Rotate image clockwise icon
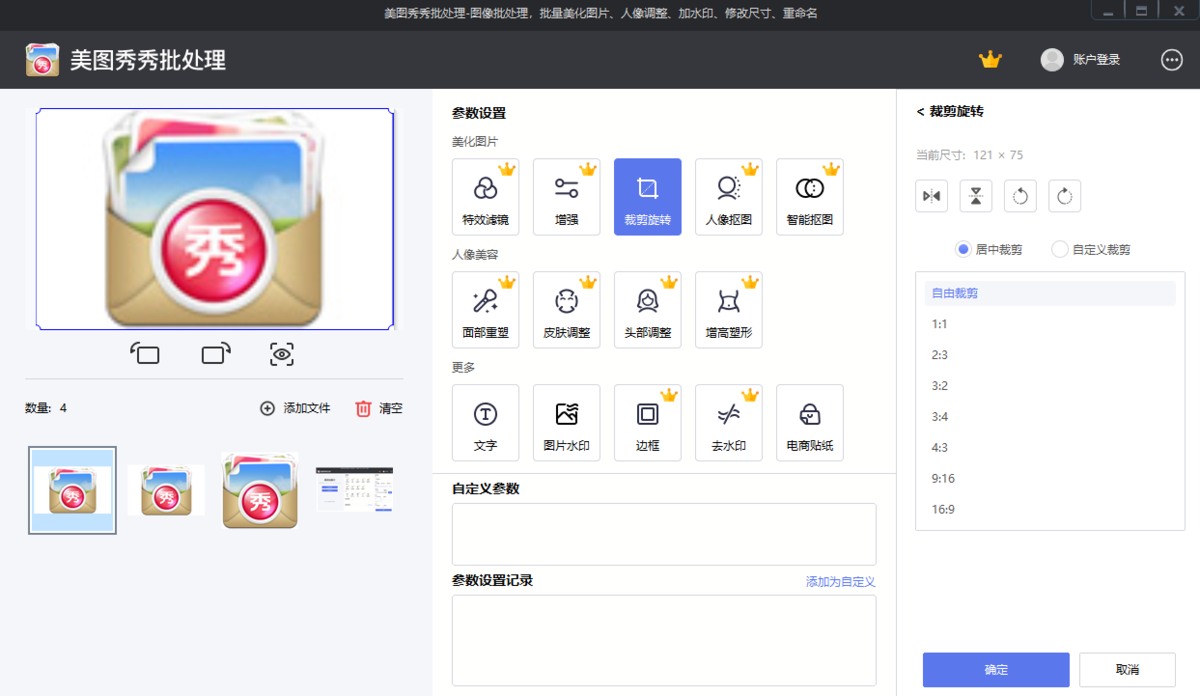The image size is (1200, 696). click(1064, 196)
